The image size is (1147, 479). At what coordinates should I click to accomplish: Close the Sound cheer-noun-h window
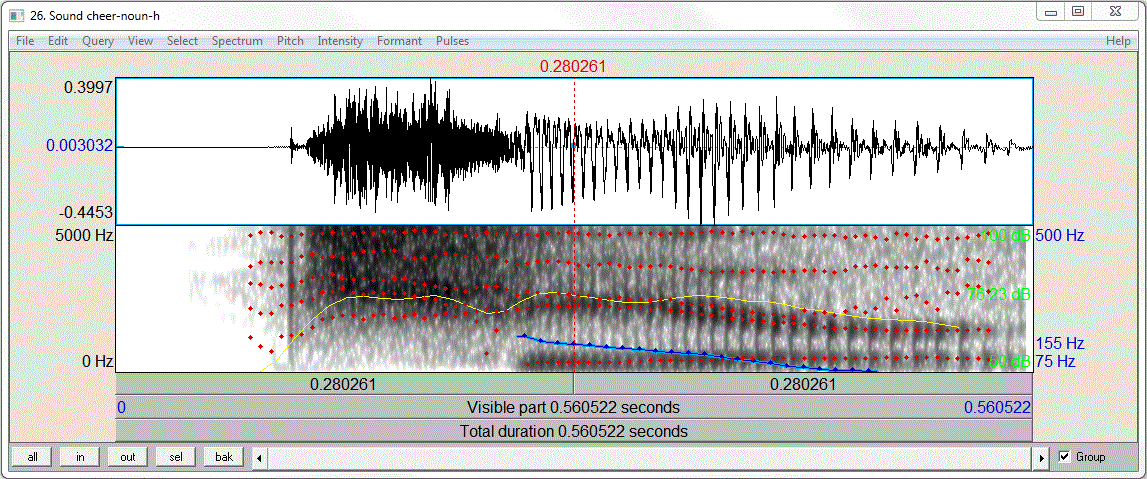click(1114, 12)
